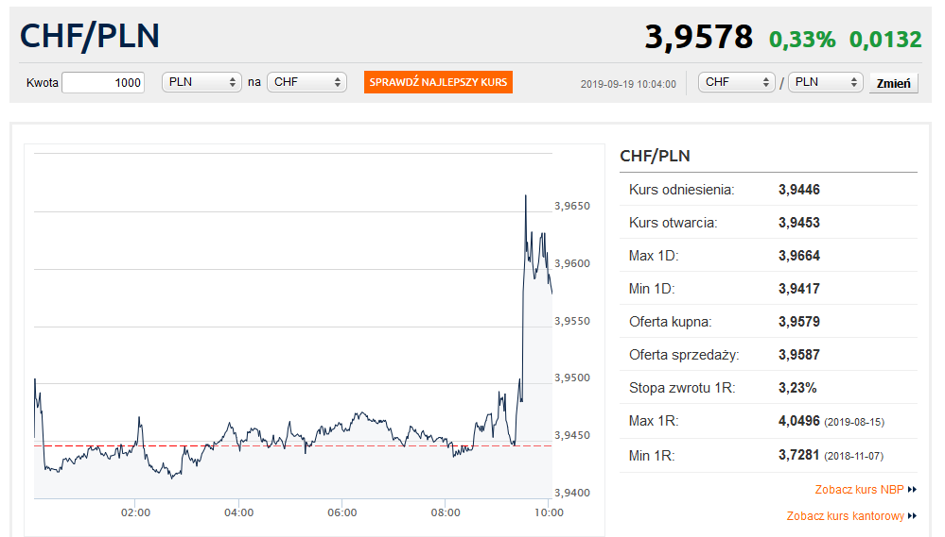Image resolution: width=945 pixels, height=537 pixels.
Task: Click the CHF/PLN panel heading above statistics
Action: point(655,156)
